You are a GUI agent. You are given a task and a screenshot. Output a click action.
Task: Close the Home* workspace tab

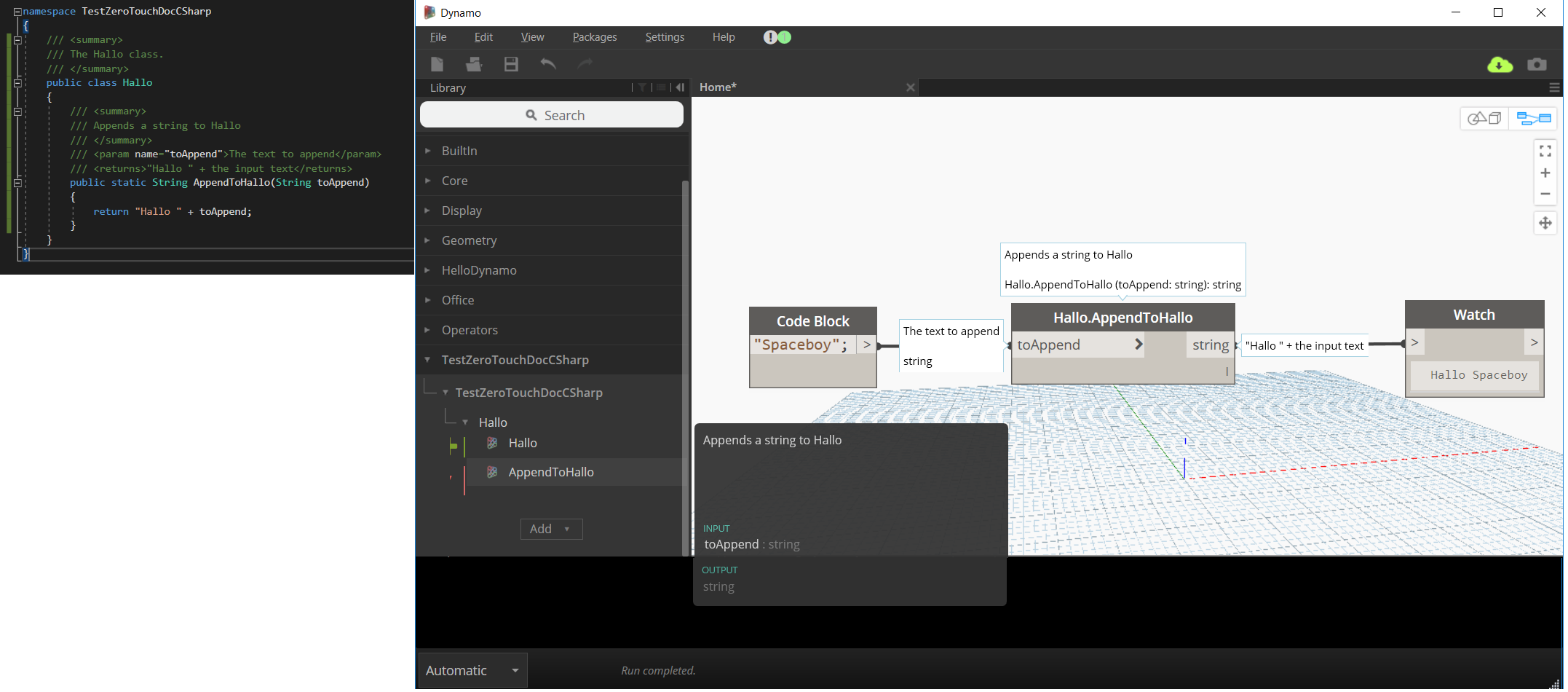pos(910,87)
